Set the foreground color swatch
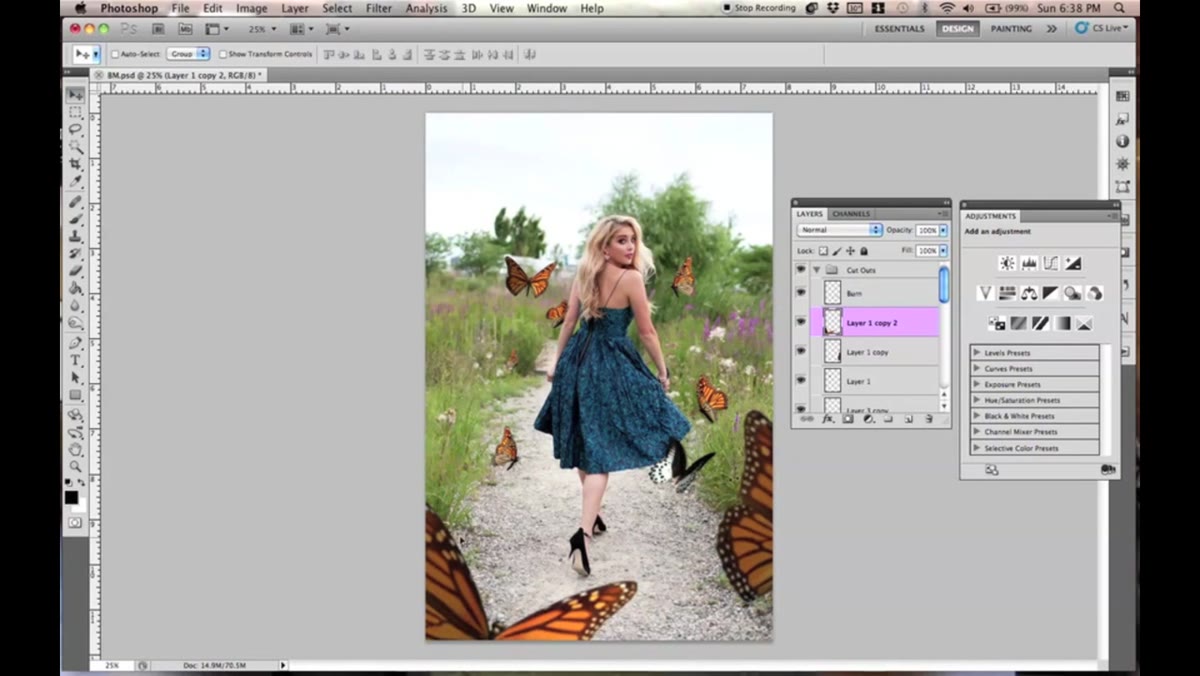1200x676 pixels. (x=71, y=497)
